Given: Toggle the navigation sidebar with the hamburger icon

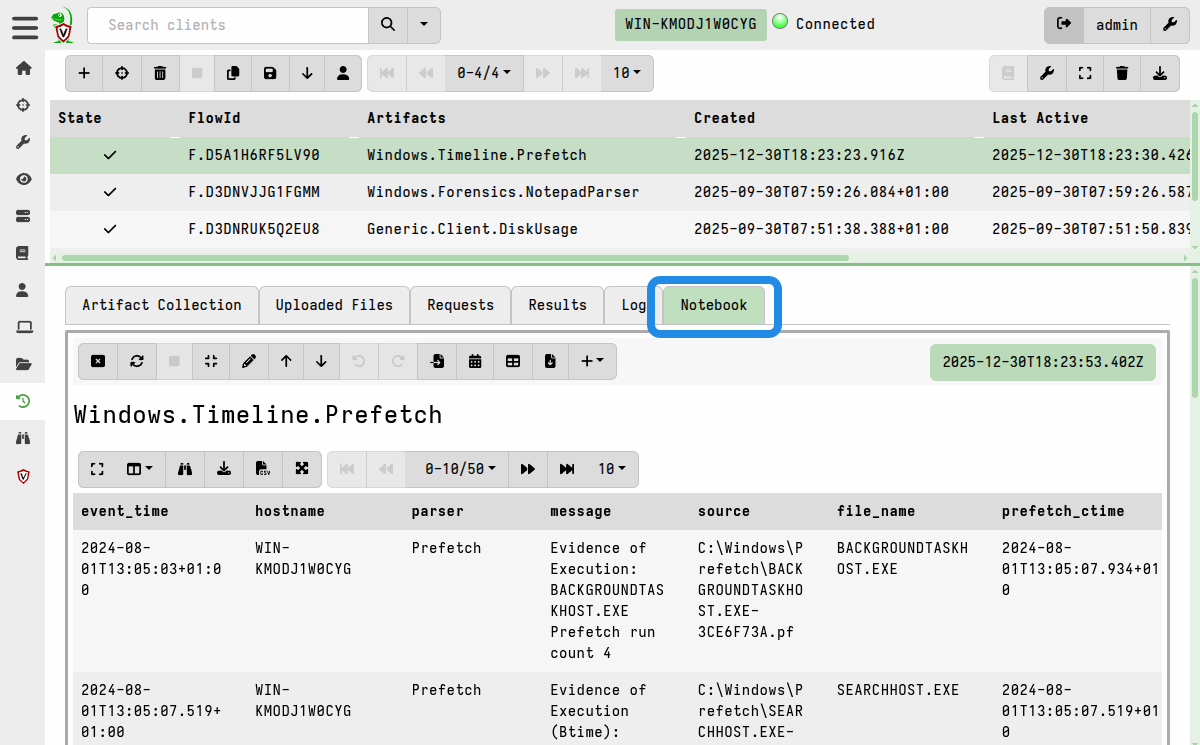Looking at the screenshot, I should click(25, 27).
